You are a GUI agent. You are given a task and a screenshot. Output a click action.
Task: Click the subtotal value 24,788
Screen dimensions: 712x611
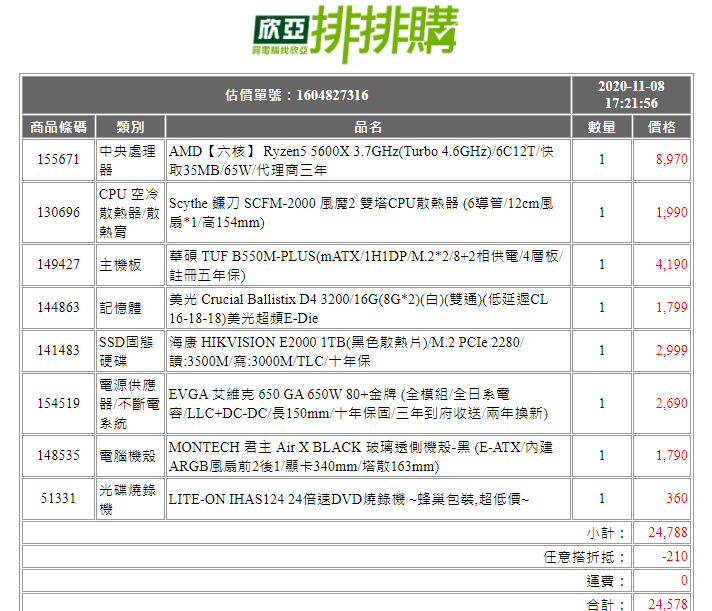point(668,532)
